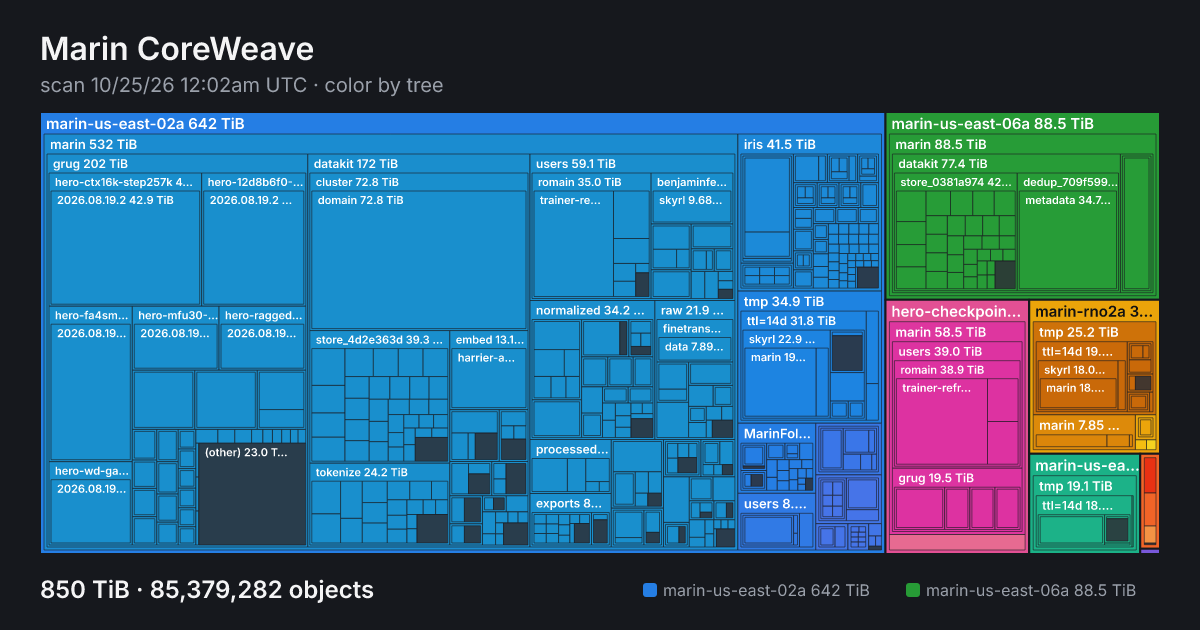Click the 'users 8....' block header
This screenshot has height=630, width=1200.
click(778, 504)
